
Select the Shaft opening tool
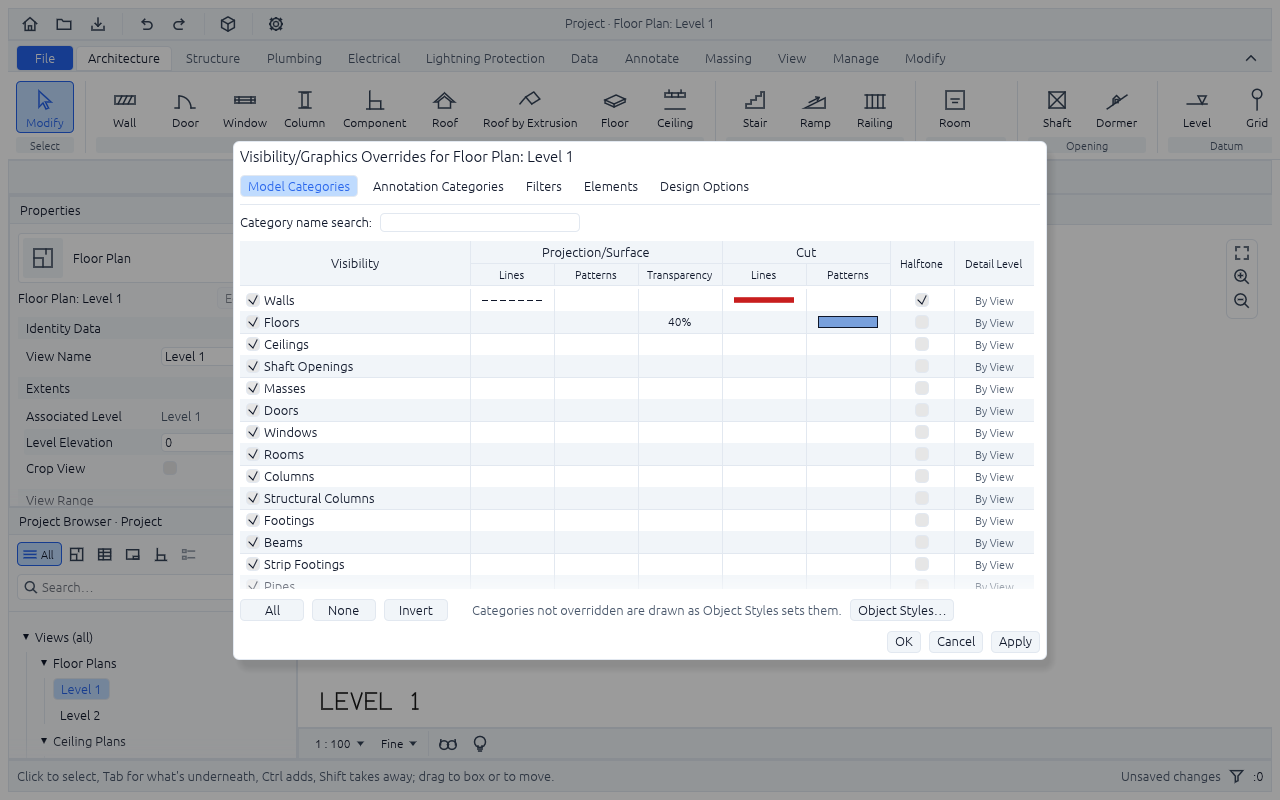point(1057,109)
